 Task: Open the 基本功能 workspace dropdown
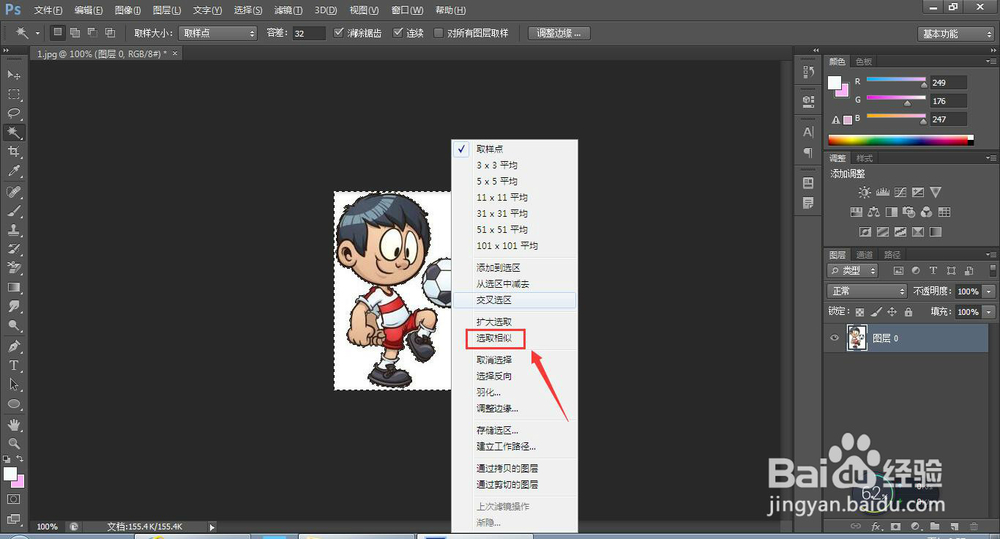pyautogui.click(x=956, y=34)
